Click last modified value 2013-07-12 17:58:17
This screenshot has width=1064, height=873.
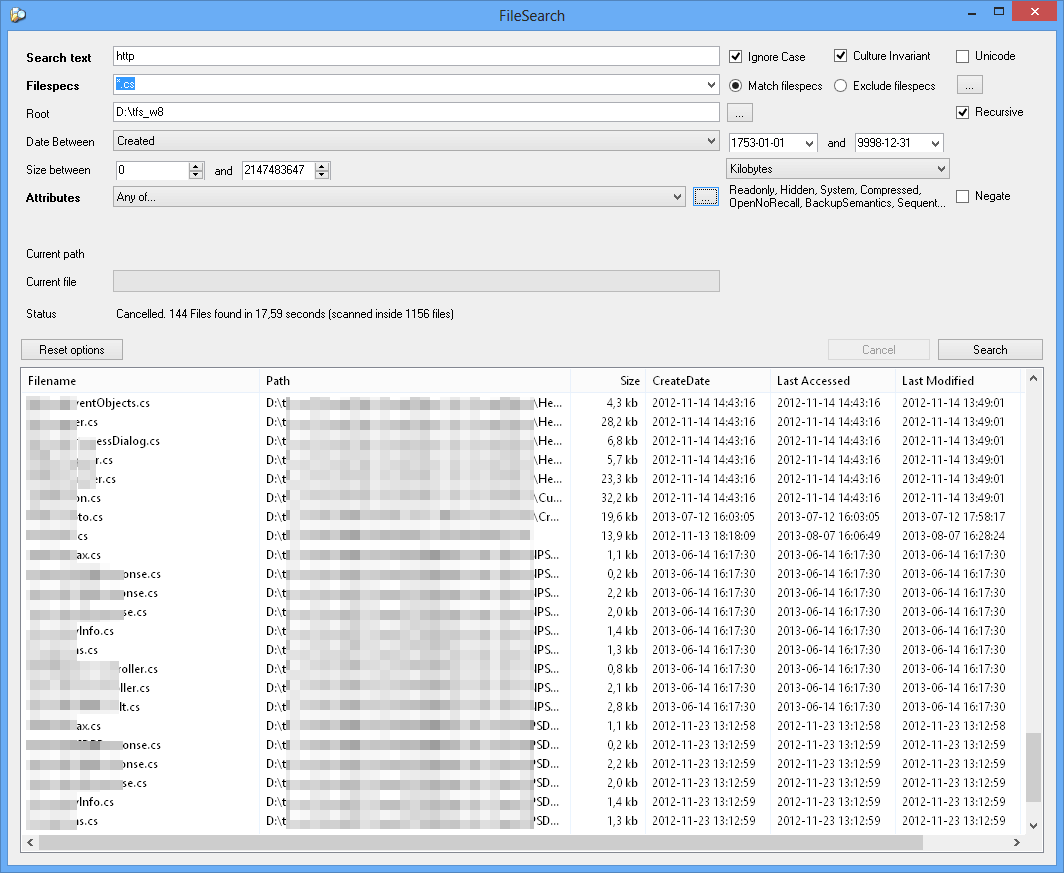tap(953, 517)
